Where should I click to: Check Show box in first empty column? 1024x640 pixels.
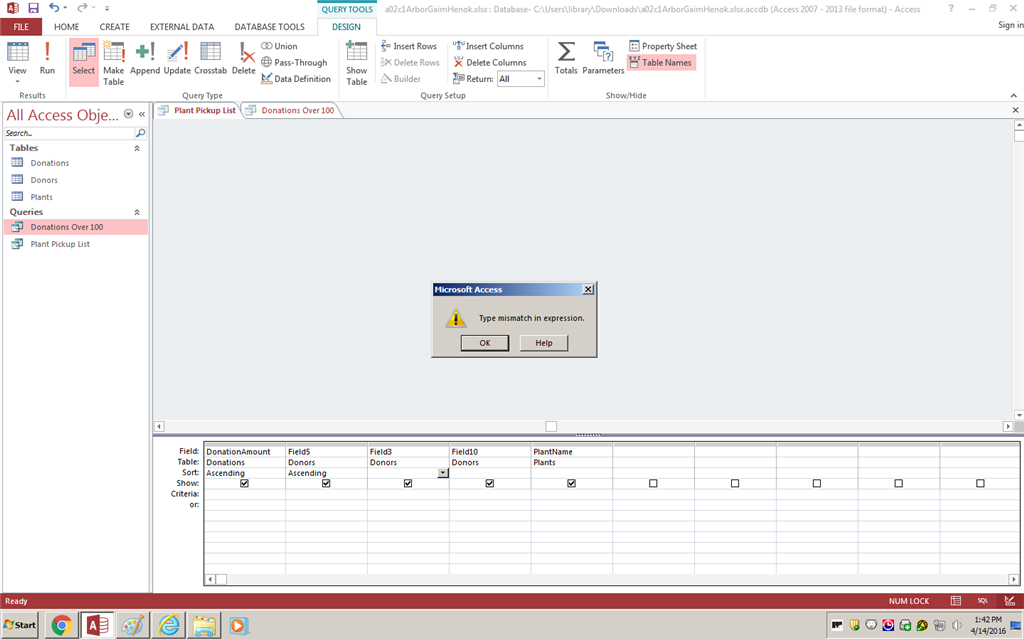pos(653,483)
